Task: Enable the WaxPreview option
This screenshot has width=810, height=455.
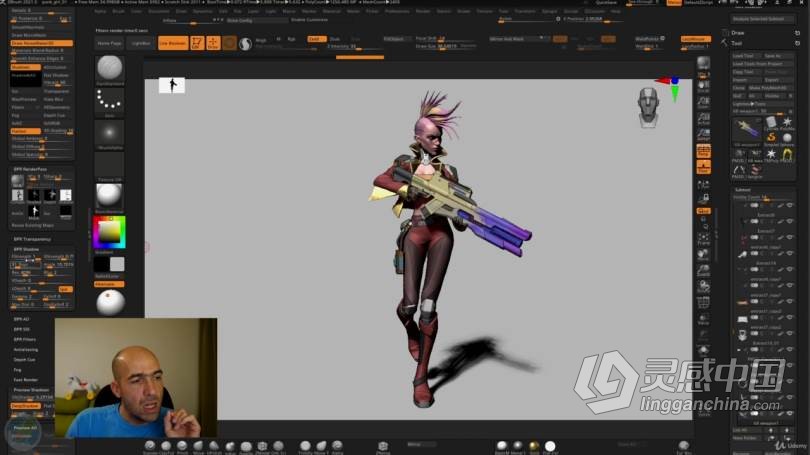Action: click(x=26, y=99)
